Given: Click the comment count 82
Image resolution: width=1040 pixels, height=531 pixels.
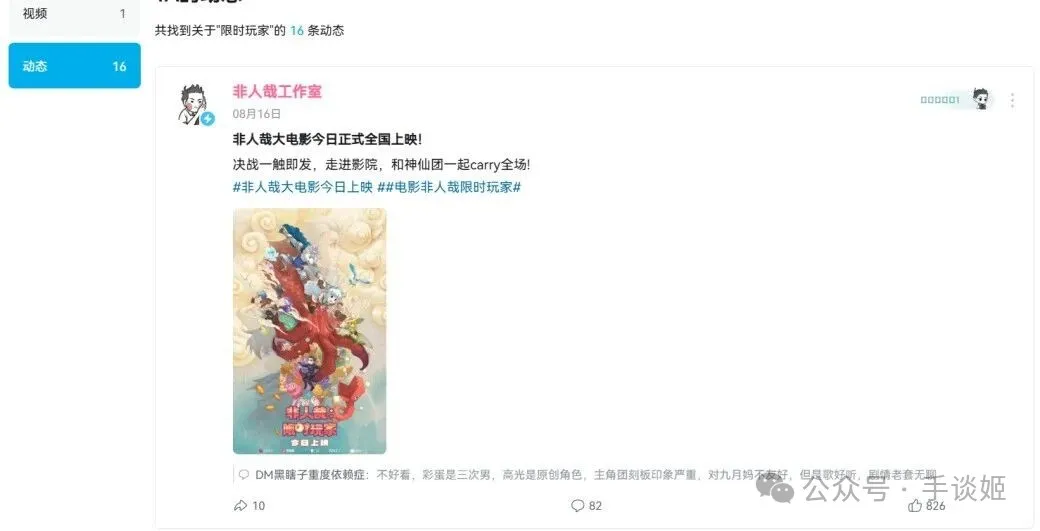Looking at the screenshot, I should point(596,506).
